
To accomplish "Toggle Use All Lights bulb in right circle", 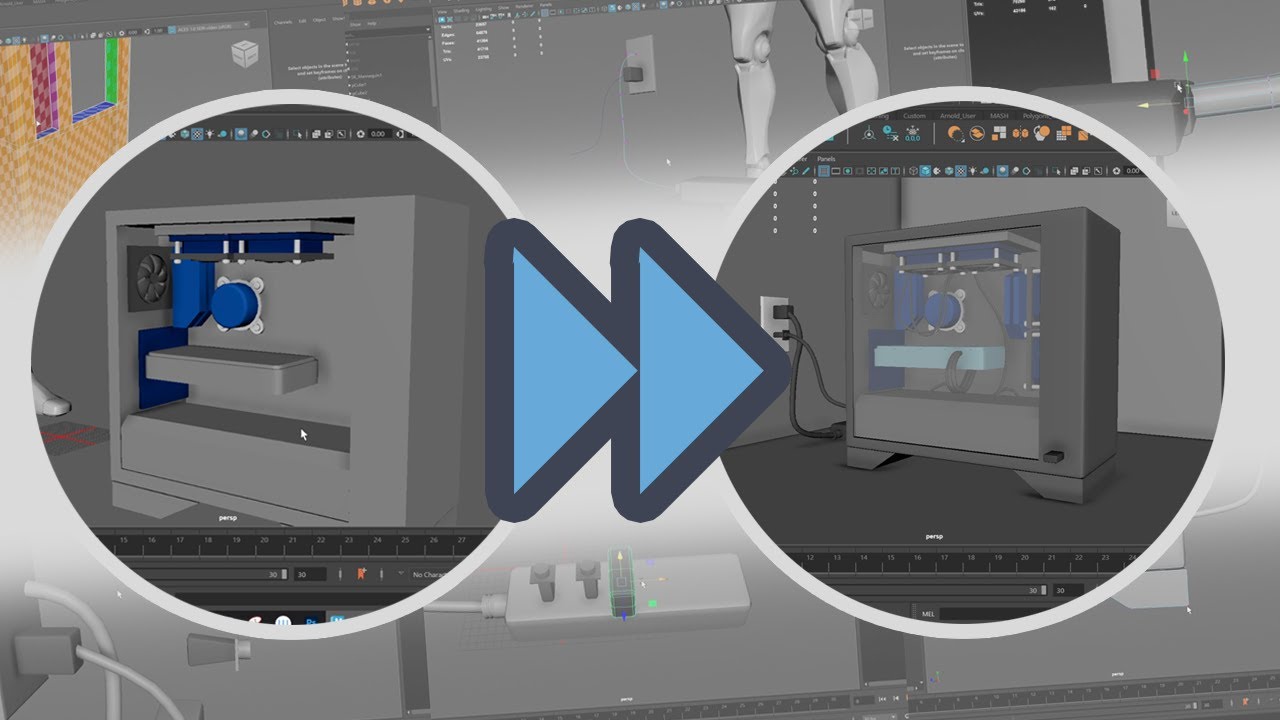I will point(973,170).
